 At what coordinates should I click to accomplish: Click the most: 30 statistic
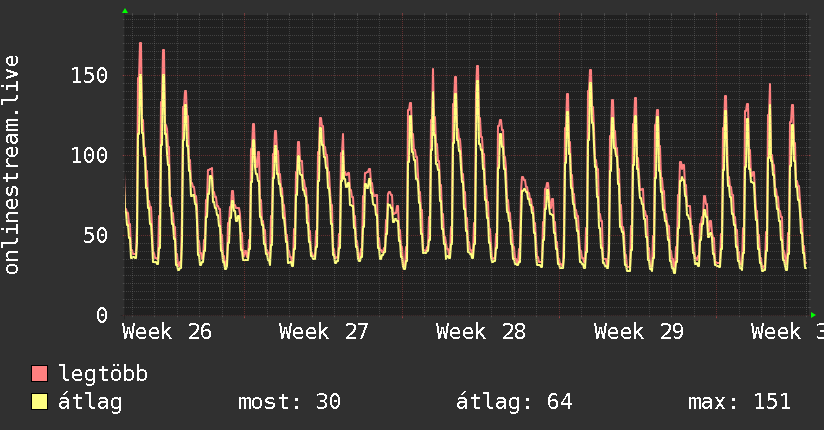pos(290,402)
